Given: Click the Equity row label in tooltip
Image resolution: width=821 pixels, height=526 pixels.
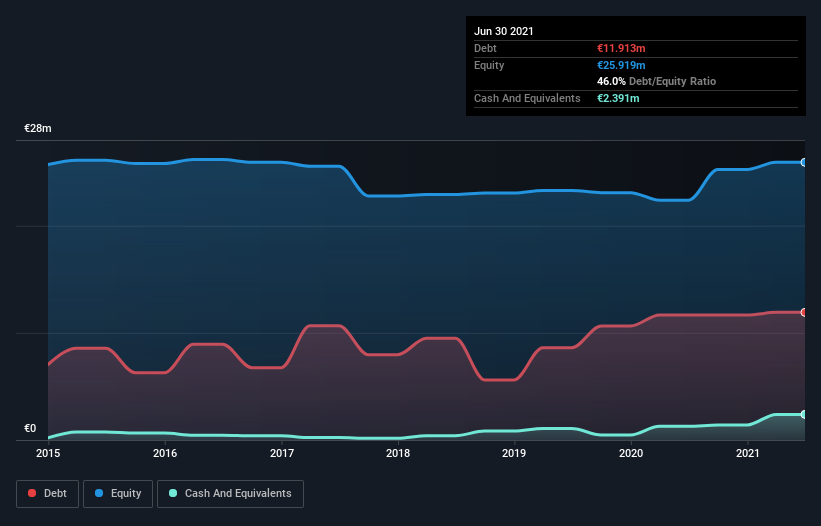Looking at the screenshot, I should point(489,65).
